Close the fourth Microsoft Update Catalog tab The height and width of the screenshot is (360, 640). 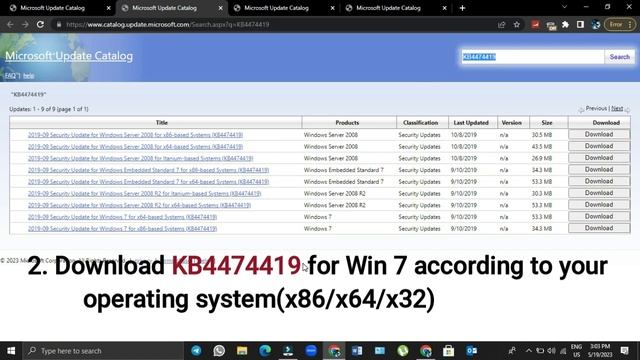(444, 8)
